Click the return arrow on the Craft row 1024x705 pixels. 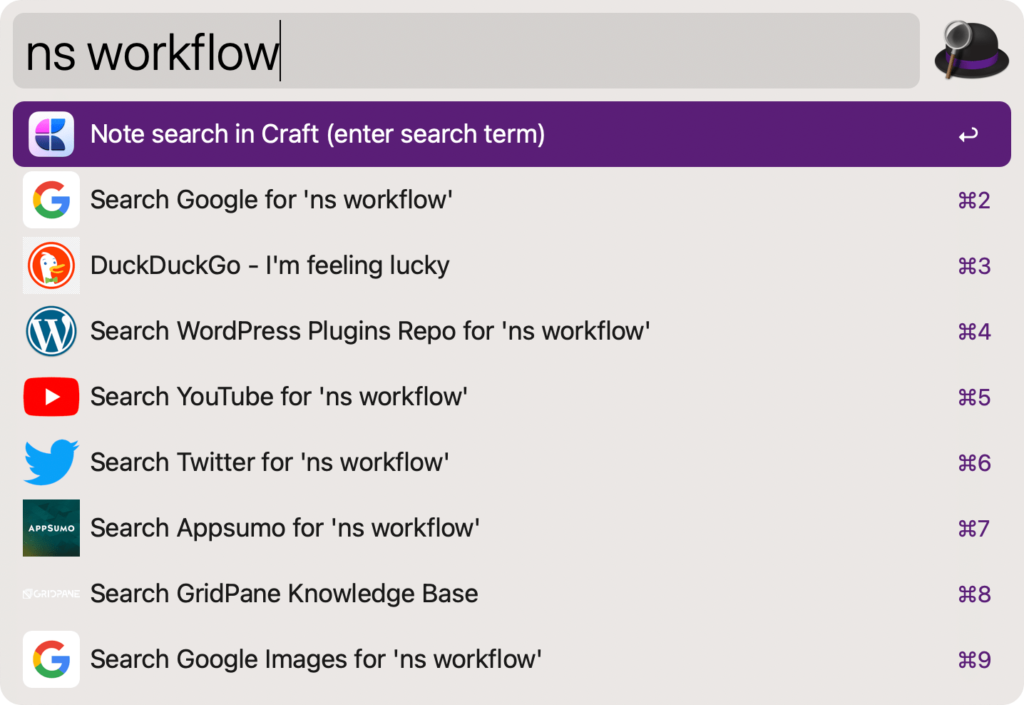click(968, 135)
